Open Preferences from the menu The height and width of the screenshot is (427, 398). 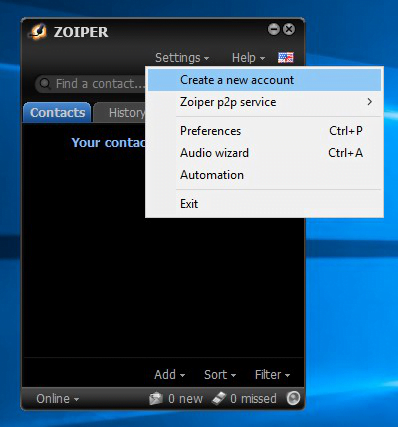264,131
